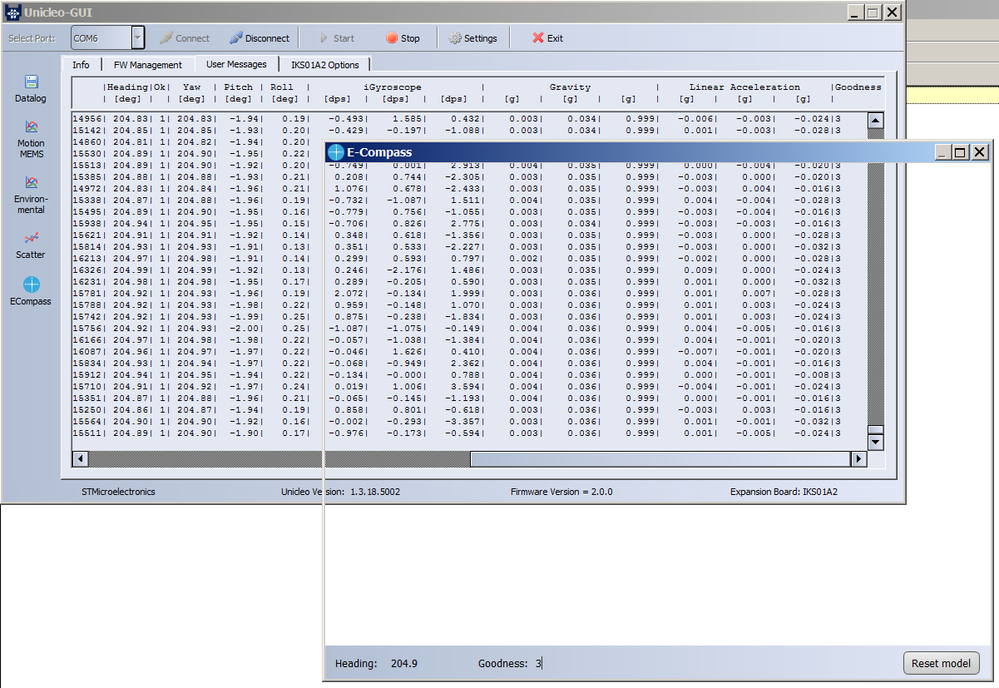Expand the COM6 port dropdown
The height and width of the screenshot is (688, 999).
[x=138, y=38]
